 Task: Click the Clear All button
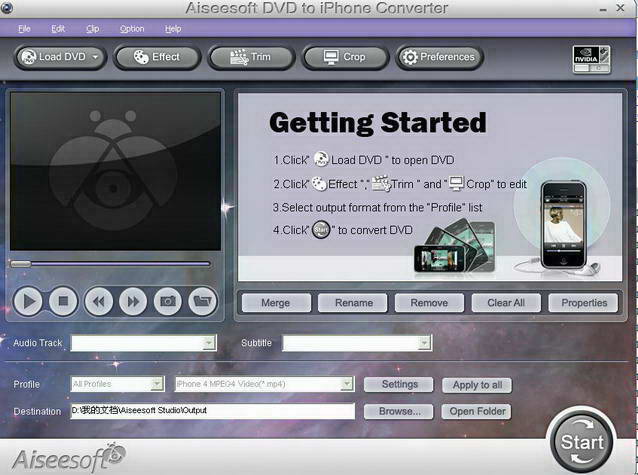pos(506,303)
